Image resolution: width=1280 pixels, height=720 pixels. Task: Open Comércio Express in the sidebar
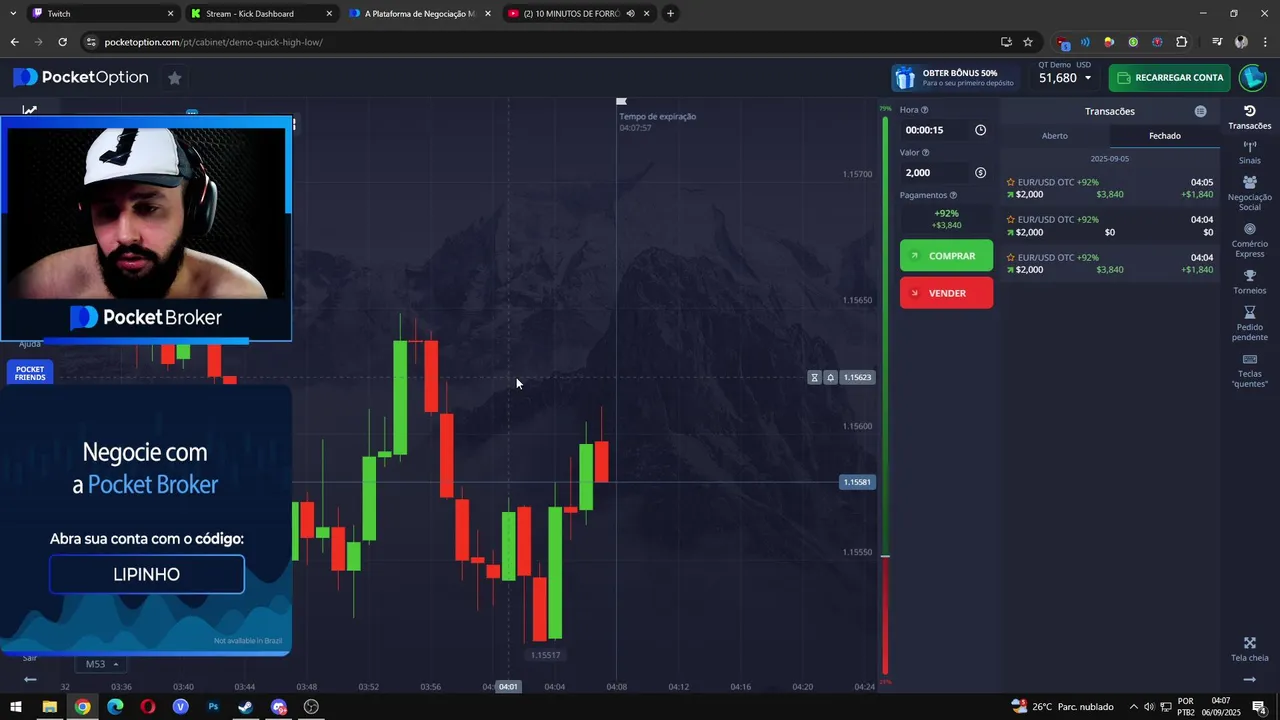coord(1249,241)
